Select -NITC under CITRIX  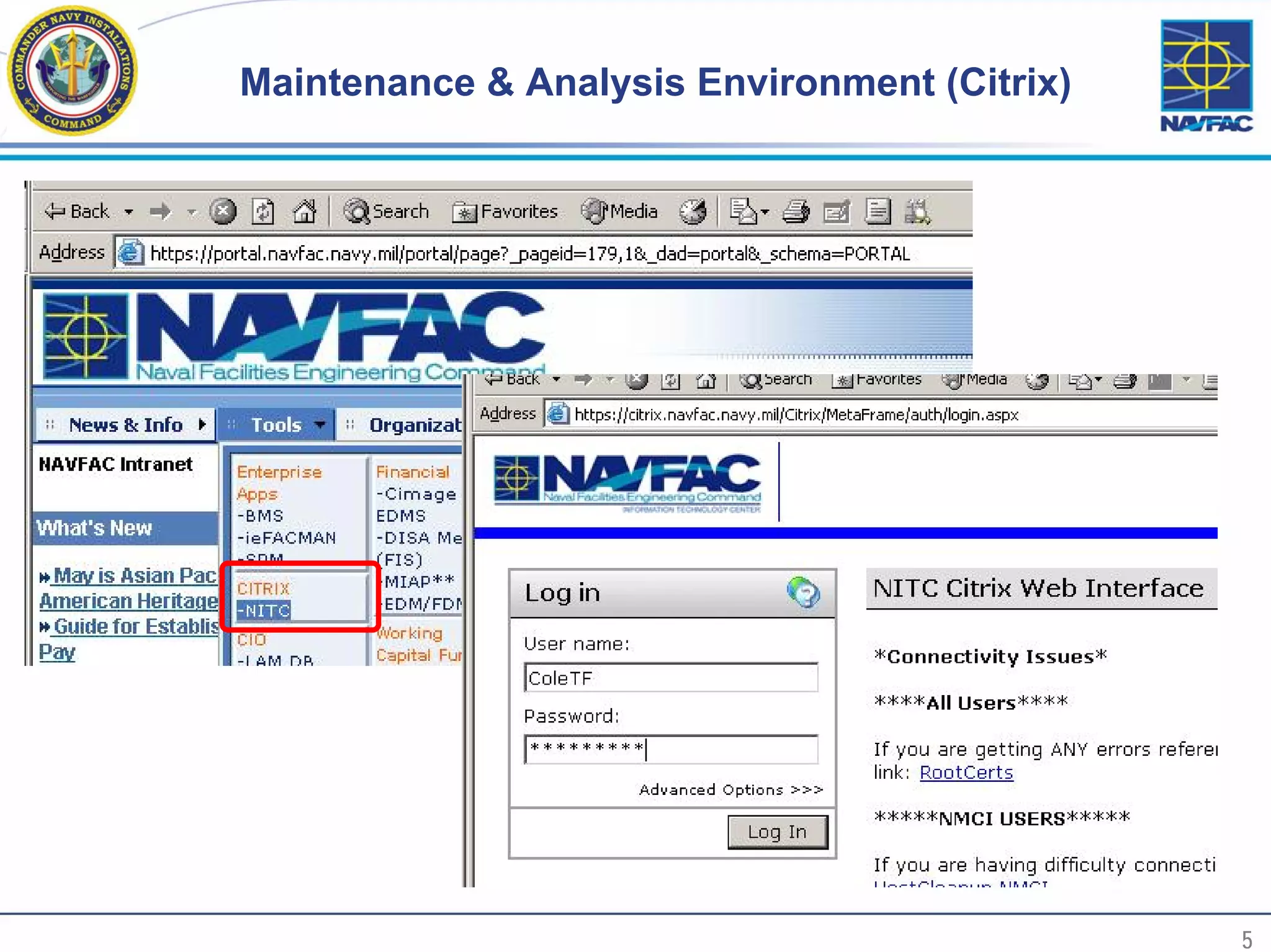[x=263, y=611]
